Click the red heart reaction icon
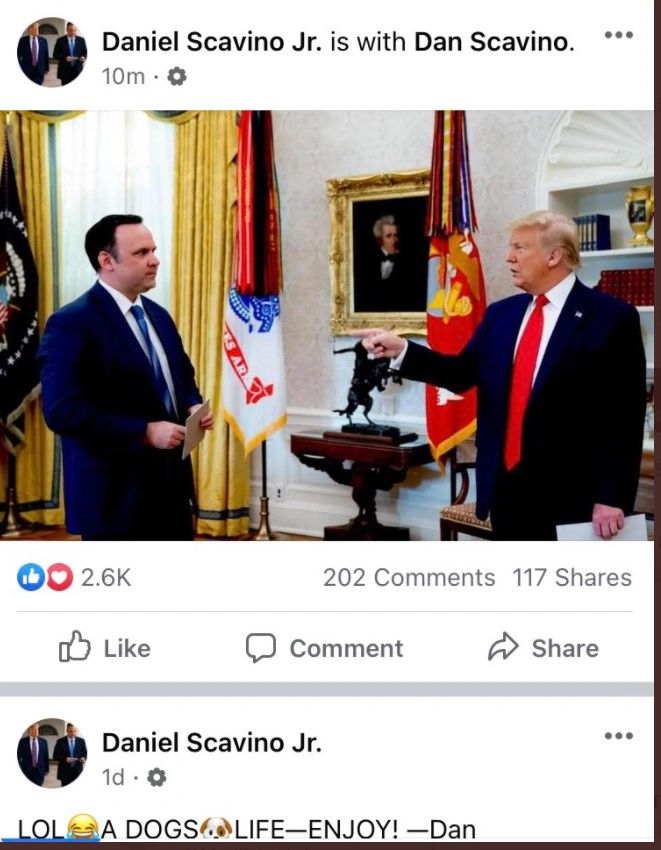Viewport: 661px width, 850px height. point(60,577)
